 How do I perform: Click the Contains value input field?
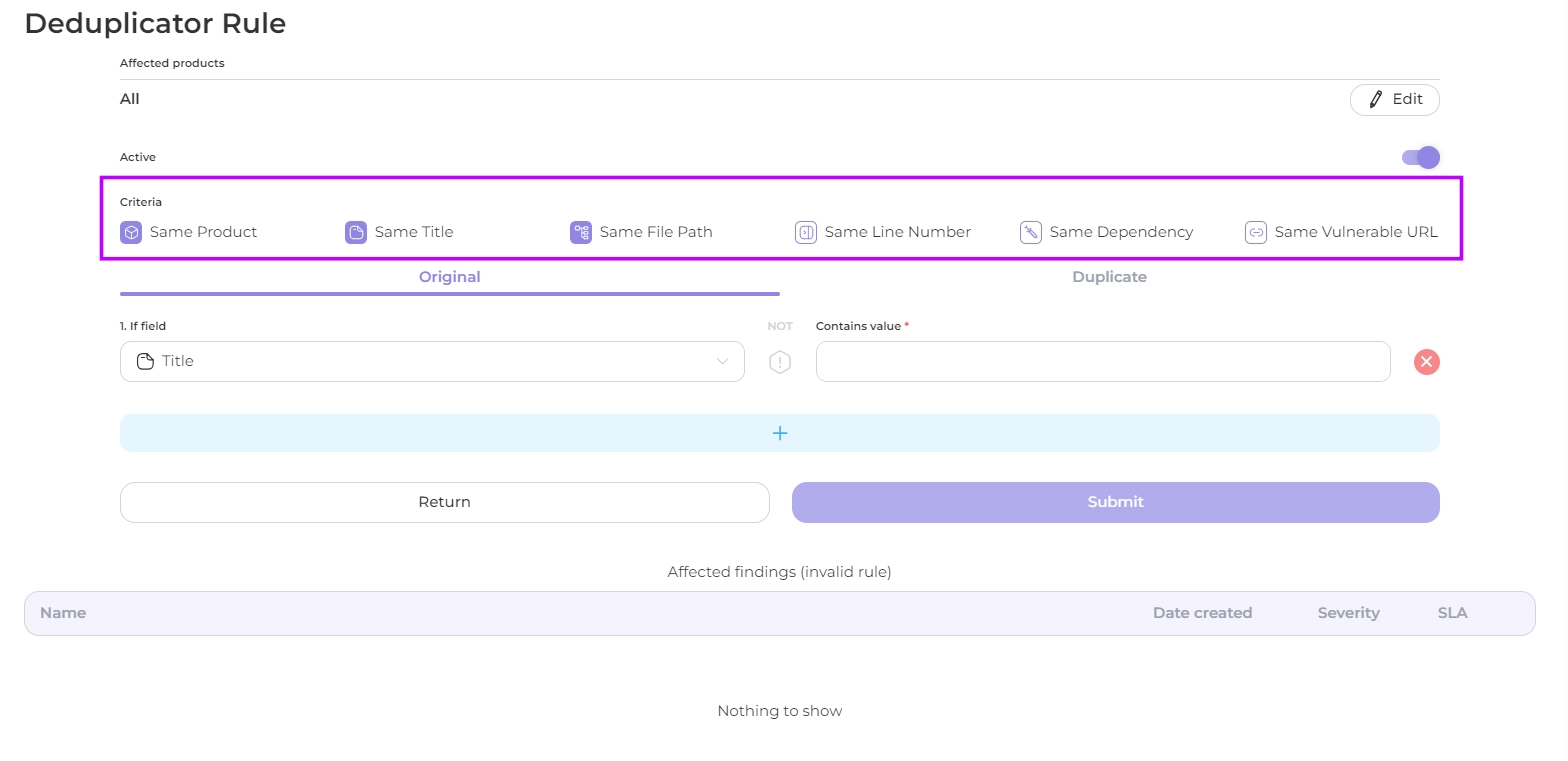[1102, 362]
